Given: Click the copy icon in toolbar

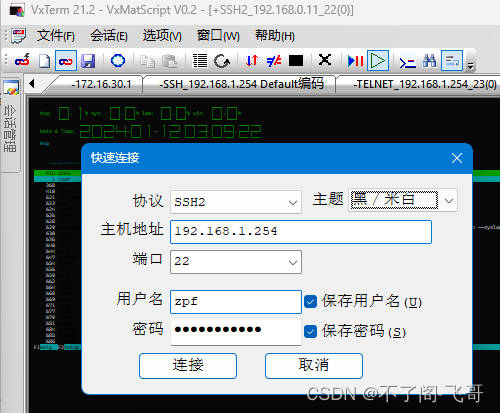Looking at the screenshot, I should tap(147, 61).
